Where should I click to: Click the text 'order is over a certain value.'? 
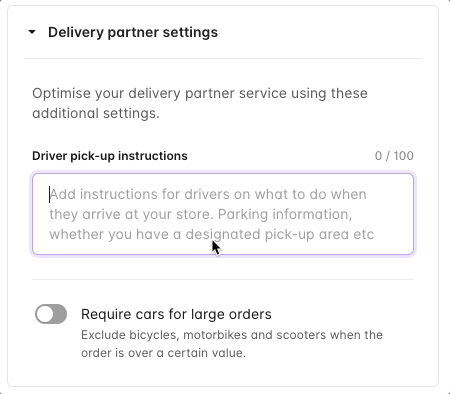tap(163, 353)
